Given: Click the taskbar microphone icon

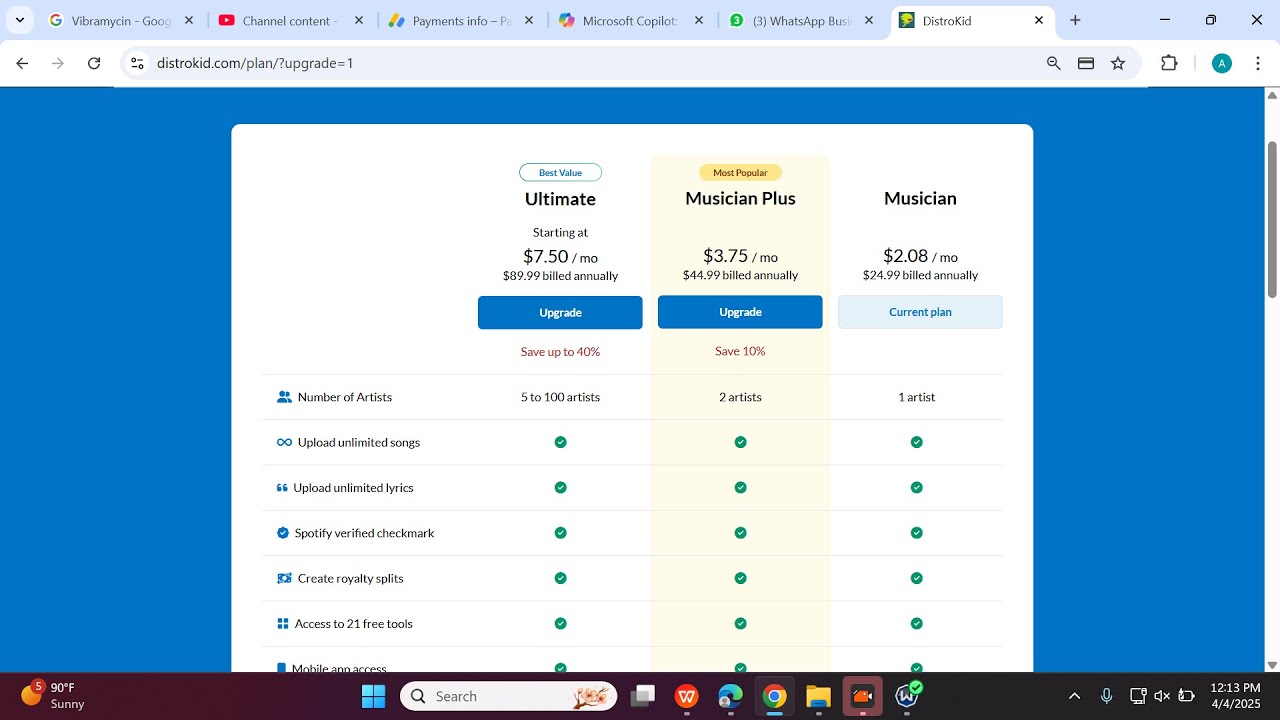Looking at the screenshot, I should click(1106, 696).
